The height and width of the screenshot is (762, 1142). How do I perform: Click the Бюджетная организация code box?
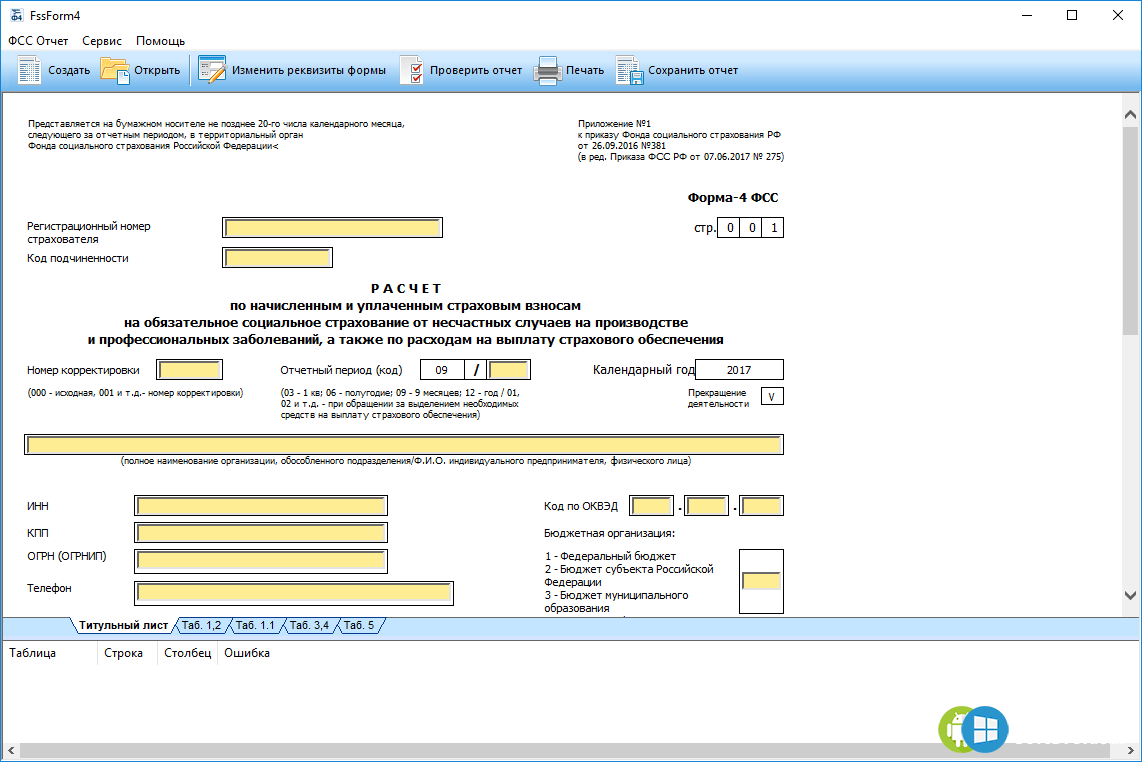coord(761,581)
